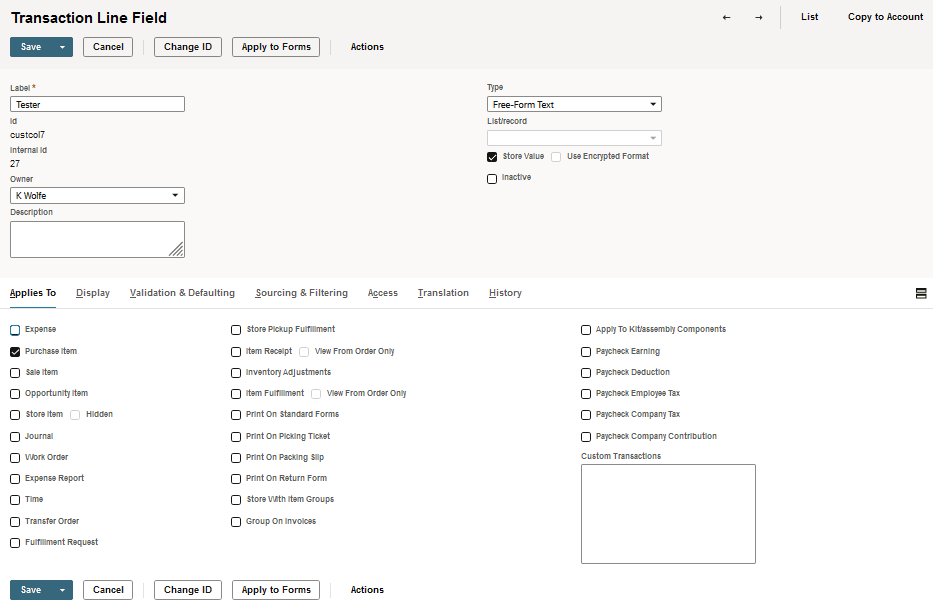This screenshot has width=933, height=610.
Task: Open the subtab layout toggle icon
Action: [x=921, y=293]
